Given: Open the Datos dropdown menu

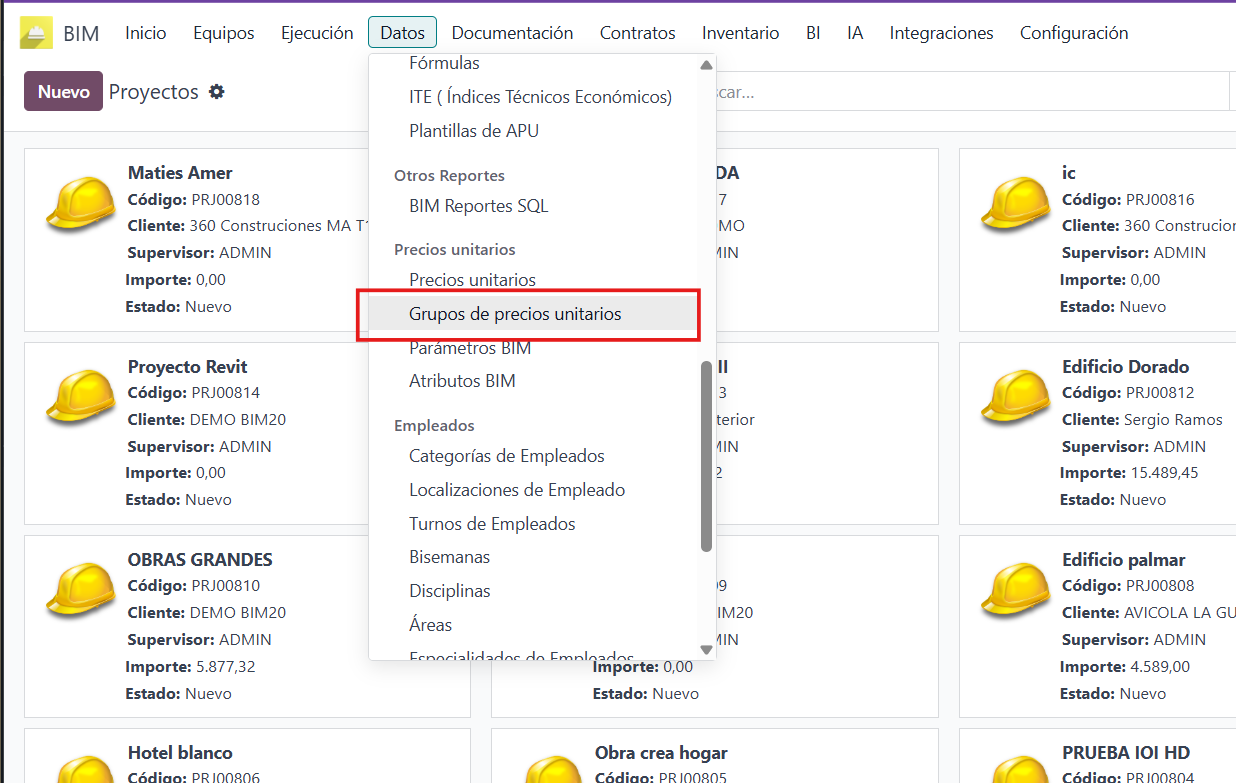Looking at the screenshot, I should point(402,31).
